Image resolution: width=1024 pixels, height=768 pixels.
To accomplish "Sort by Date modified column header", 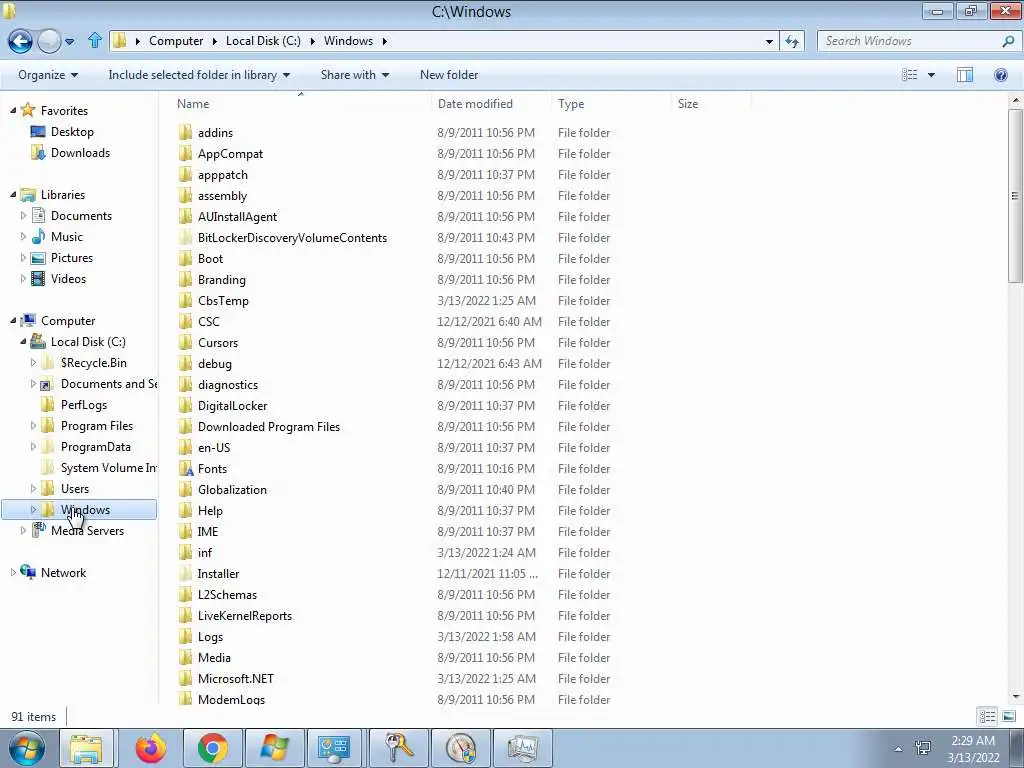I will 475,104.
